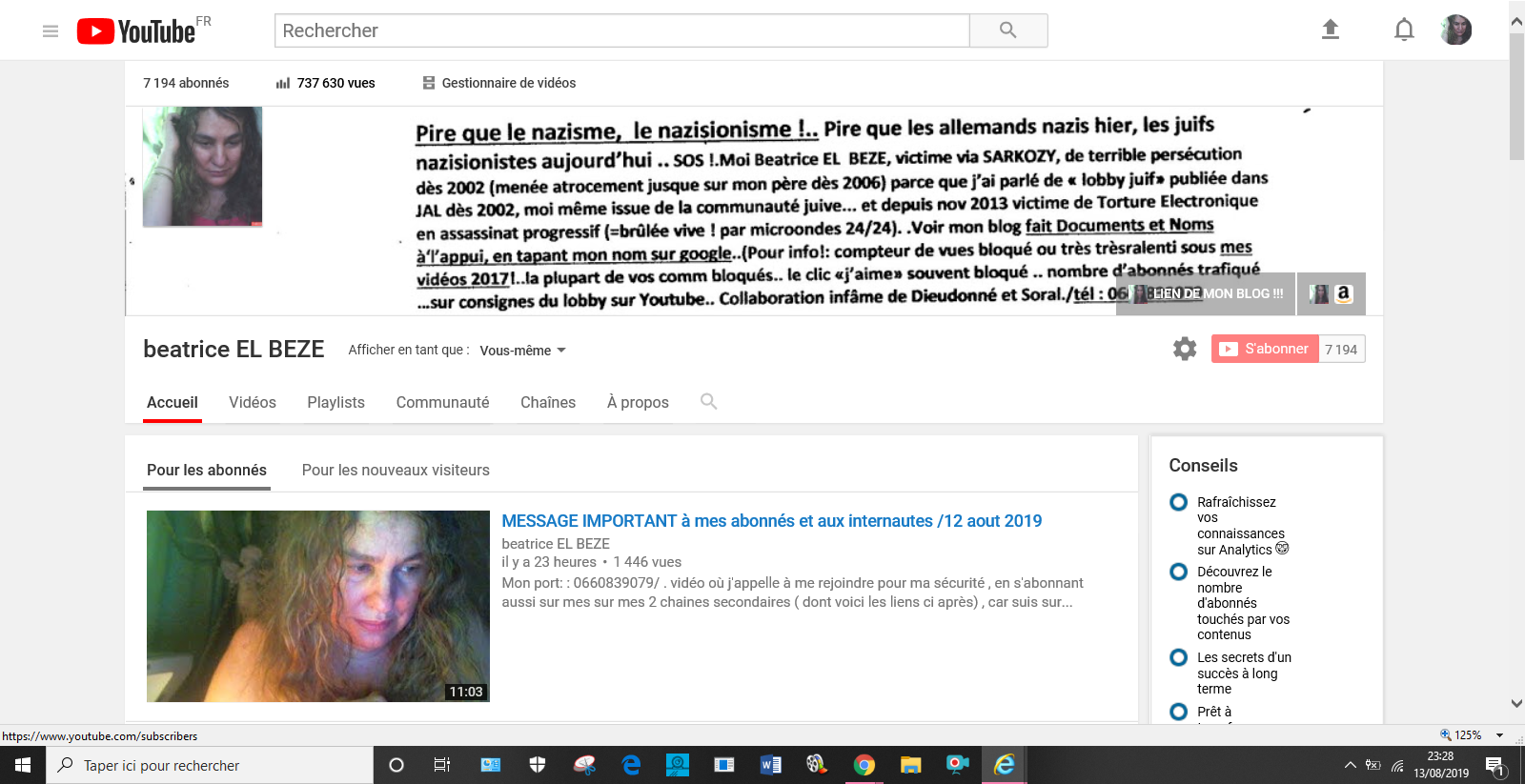Open the À propos tab
This screenshot has height=784, width=1525.
[x=638, y=402]
